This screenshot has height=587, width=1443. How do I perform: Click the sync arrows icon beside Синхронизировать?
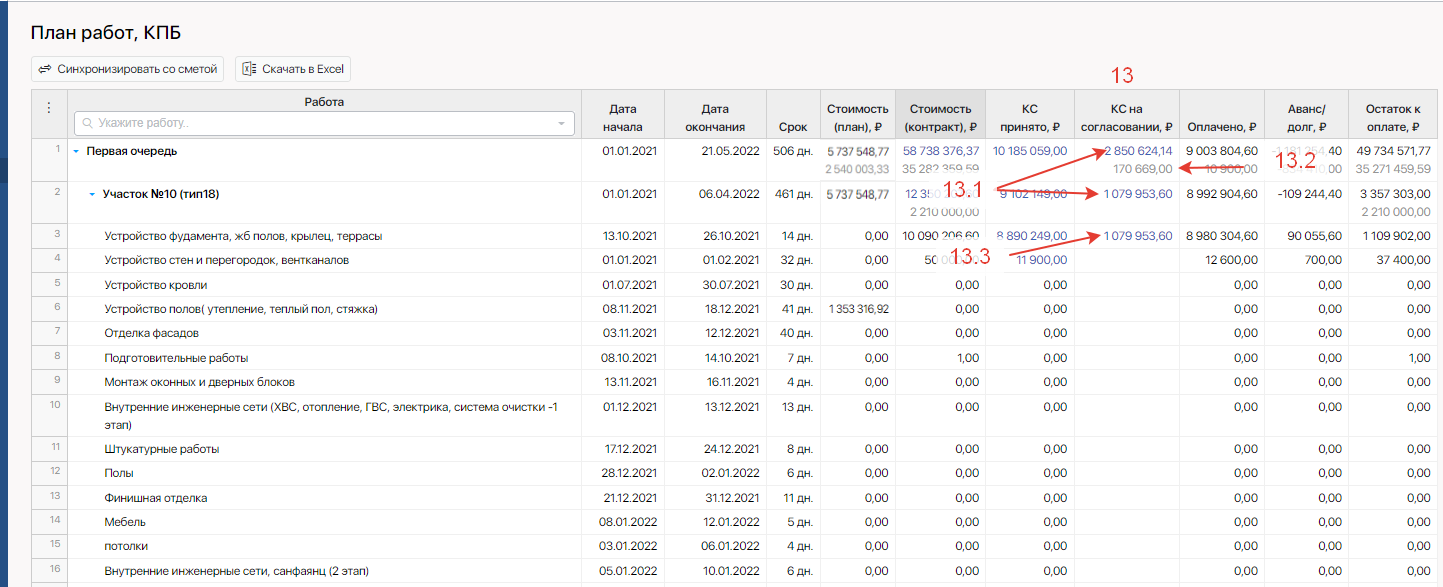coord(45,69)
